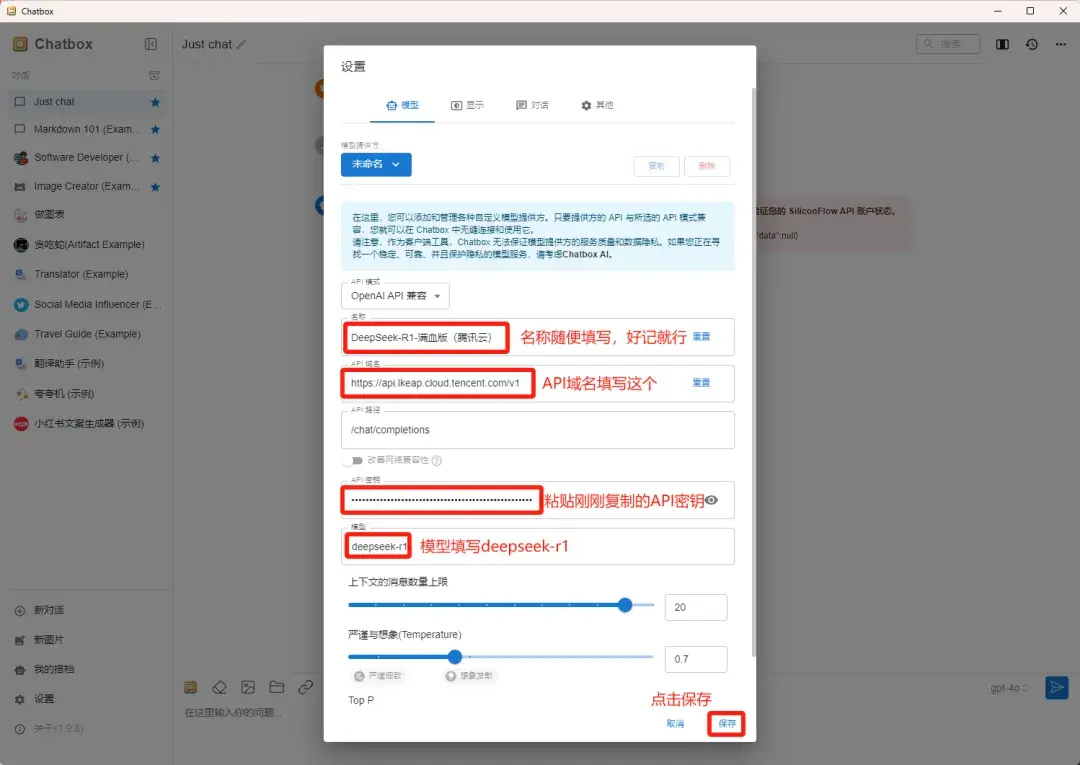Open the Travel Guide (Example) conversation
The width and height of the screenshot is (1080, 765).
(86, 334)
